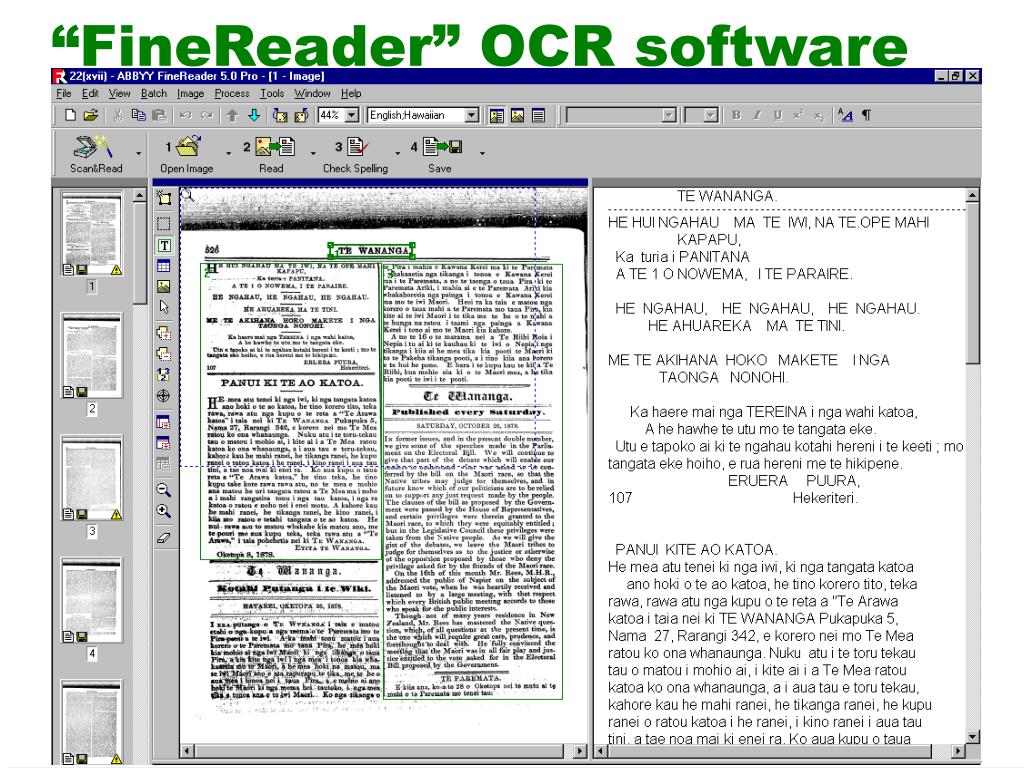Select the renumber blocks tool
The image size is (1024, 768).
click(x=164, y=374)
